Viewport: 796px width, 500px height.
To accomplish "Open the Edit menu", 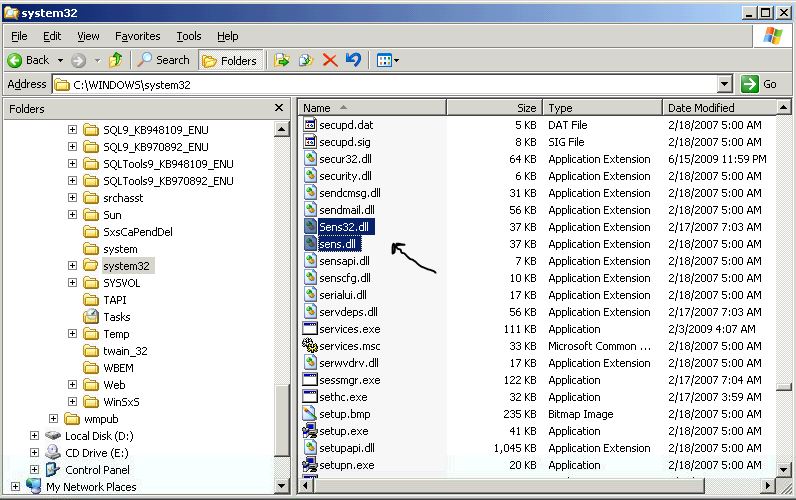I will click(x=52, y=37).
